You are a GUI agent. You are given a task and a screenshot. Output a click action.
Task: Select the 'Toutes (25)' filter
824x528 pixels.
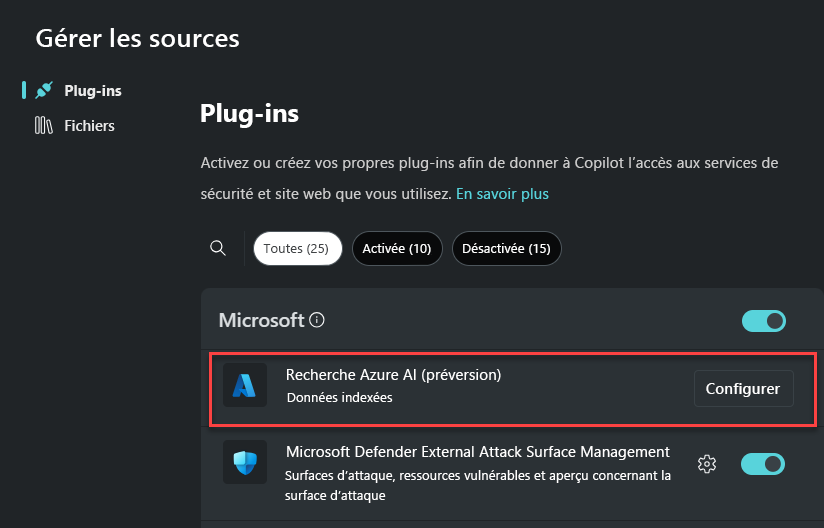click(x=297, y=249)
